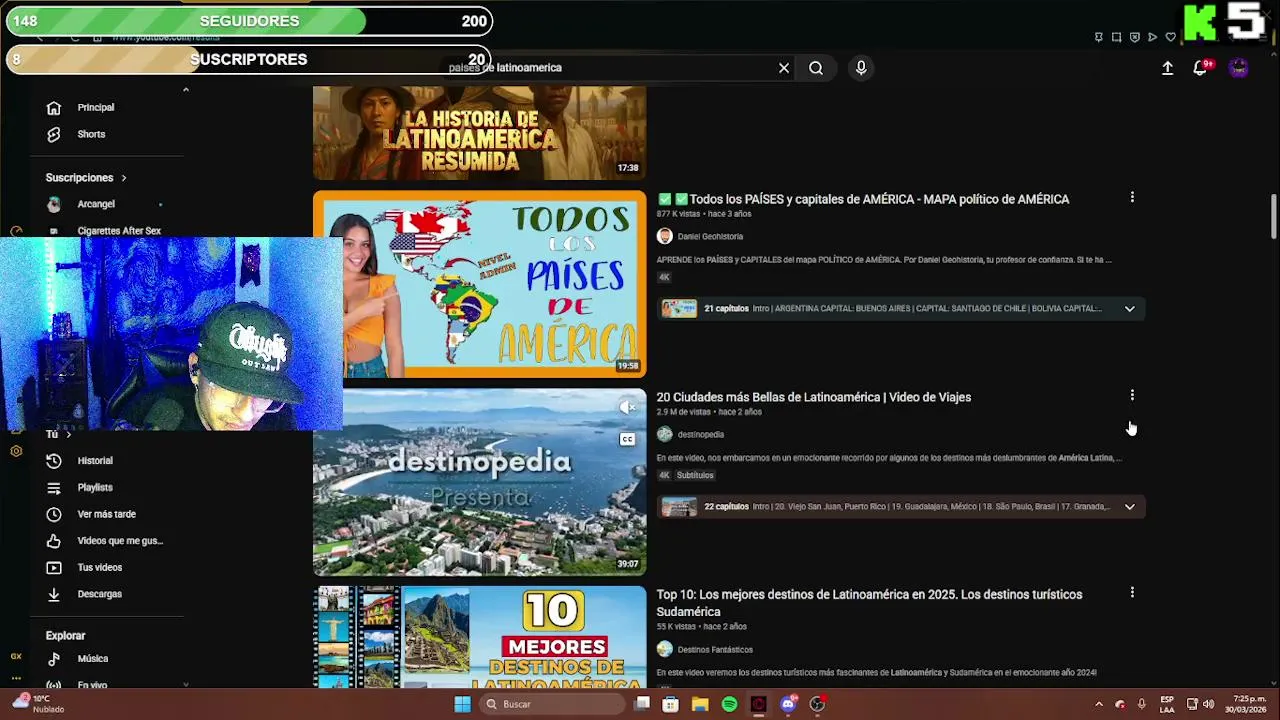
Task: Open video title Todos los PAÍSES y capitales
Action: pos(863,199)
